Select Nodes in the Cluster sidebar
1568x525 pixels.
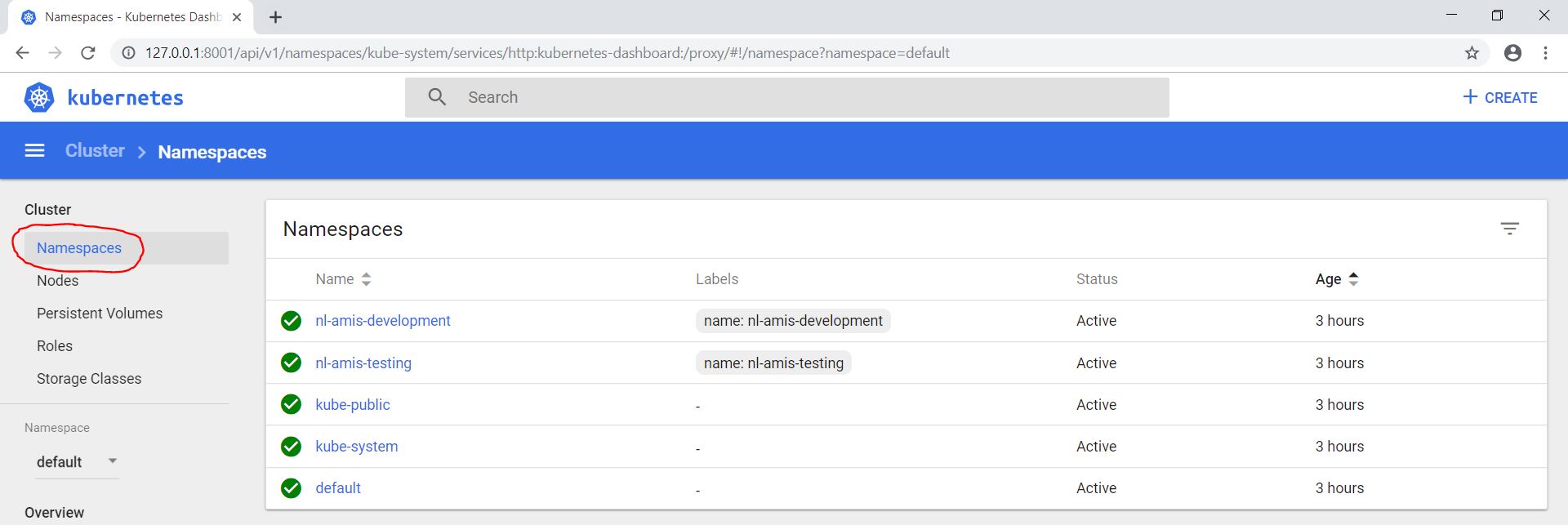(58, 281)
